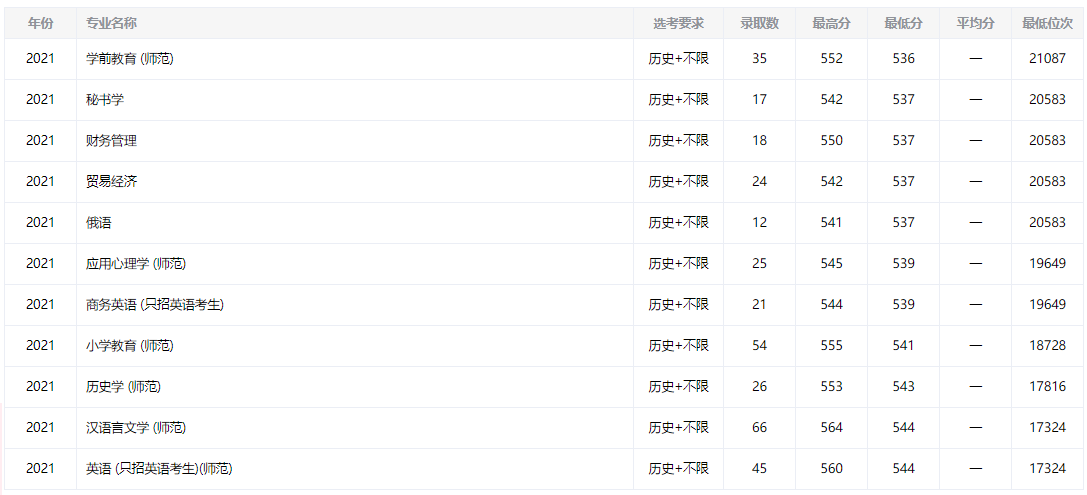This screenshot has height=495, width=1087.
Task: Open the 贸易经济 major entry
Action: pyautogui.click(x=111, y=182)
